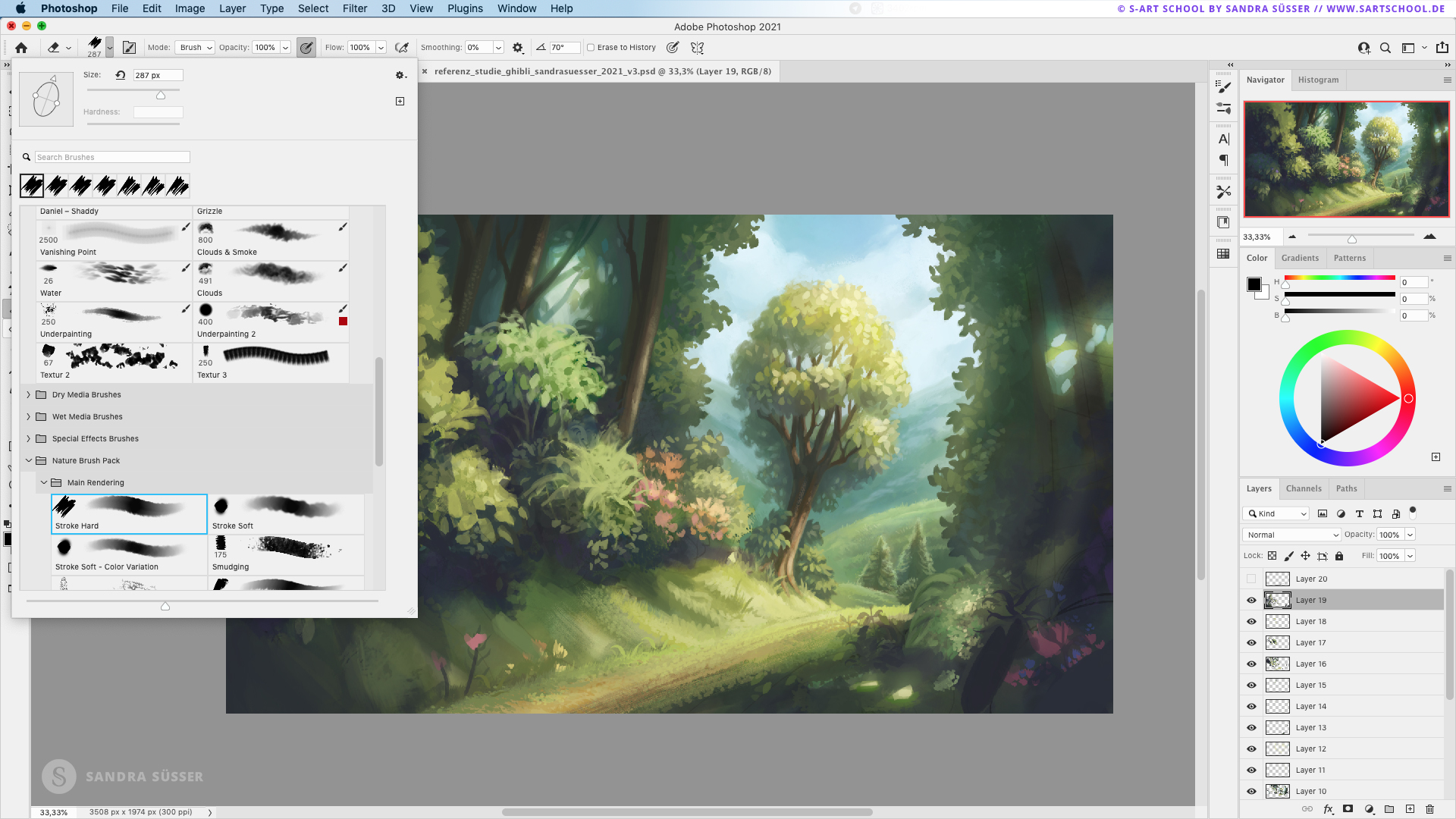Open smoothing options gear icon
Screen dimensions: 1456x819
pyautogui.click(x=518, y=48)
